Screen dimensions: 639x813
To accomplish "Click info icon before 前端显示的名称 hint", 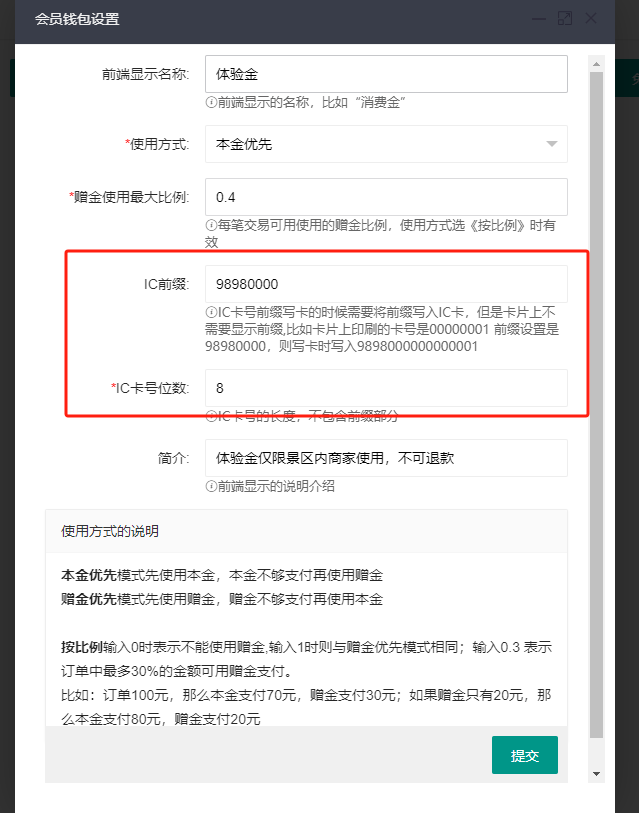I will (x=211, y=102).
